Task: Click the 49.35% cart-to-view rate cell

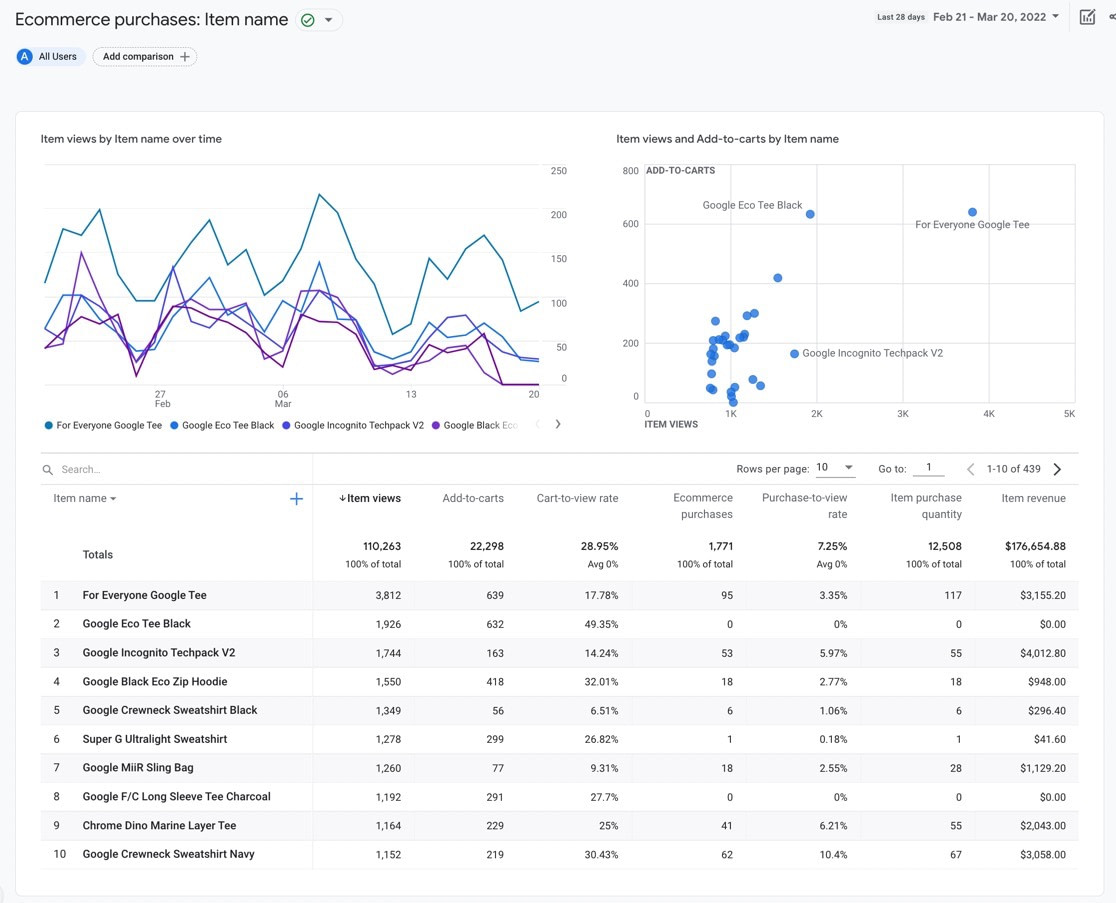Action: [x=601, y=624]
